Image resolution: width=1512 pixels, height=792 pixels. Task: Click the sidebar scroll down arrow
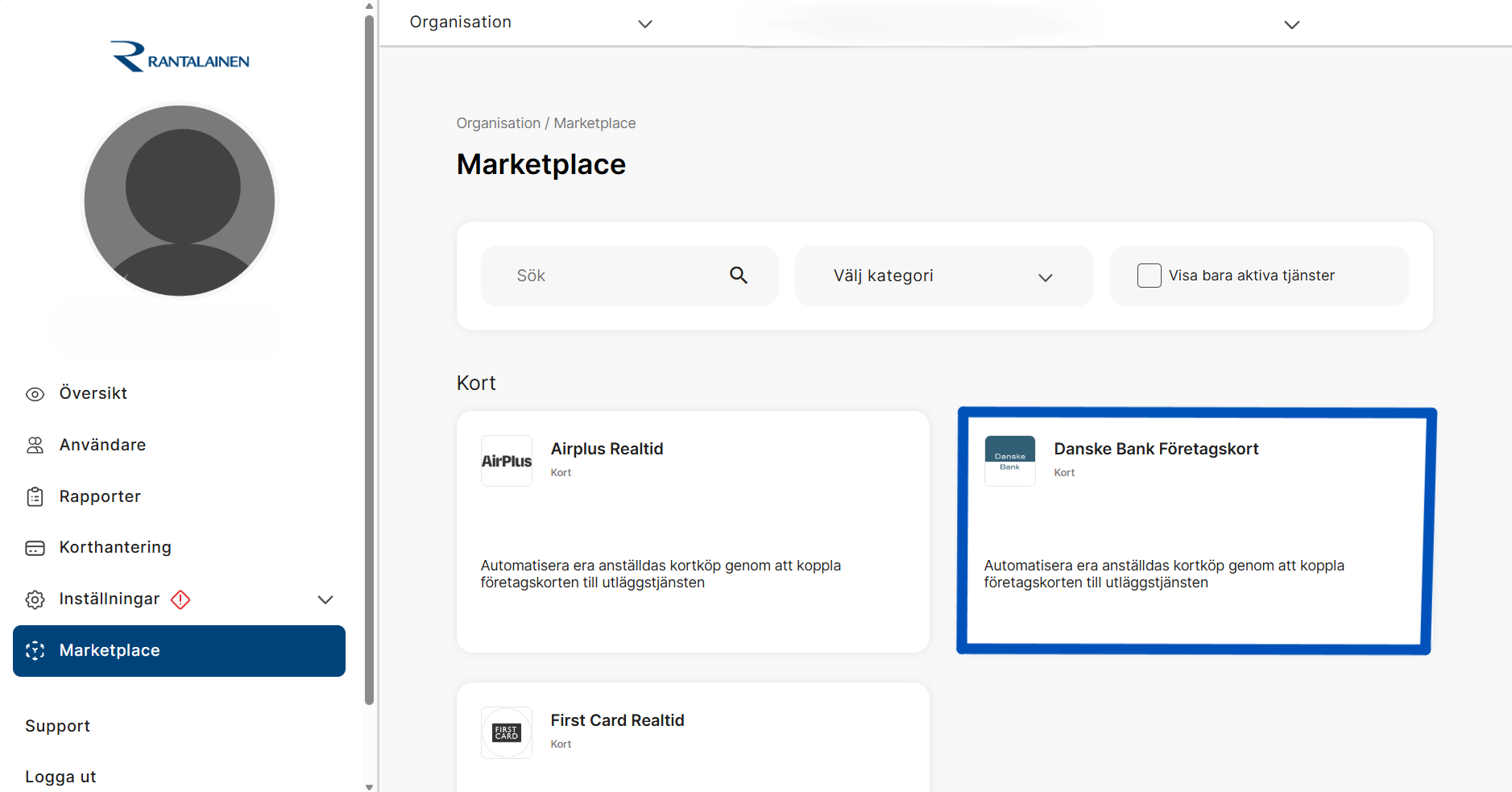click(x=369, y=787)
